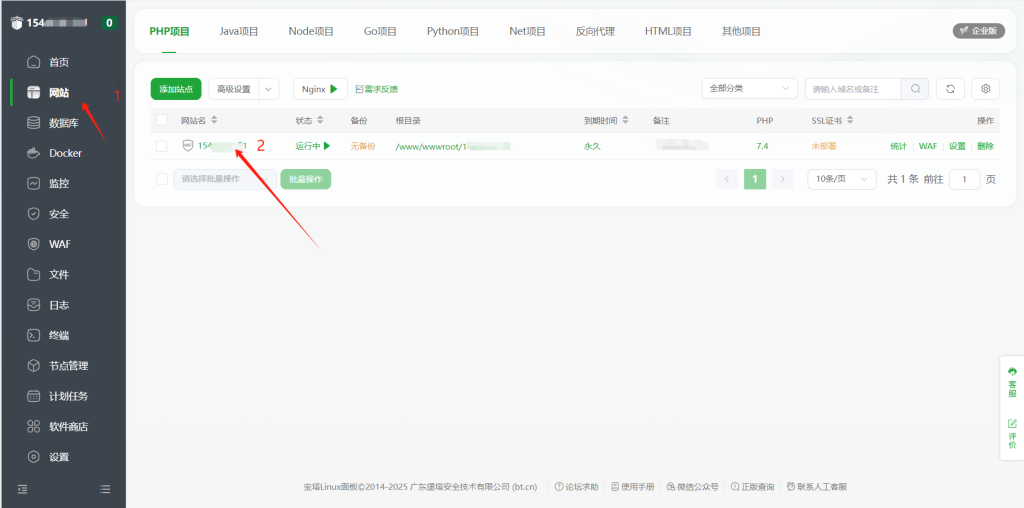
Task: Refresh the site list with refresh icon
Action: point(950,89)
